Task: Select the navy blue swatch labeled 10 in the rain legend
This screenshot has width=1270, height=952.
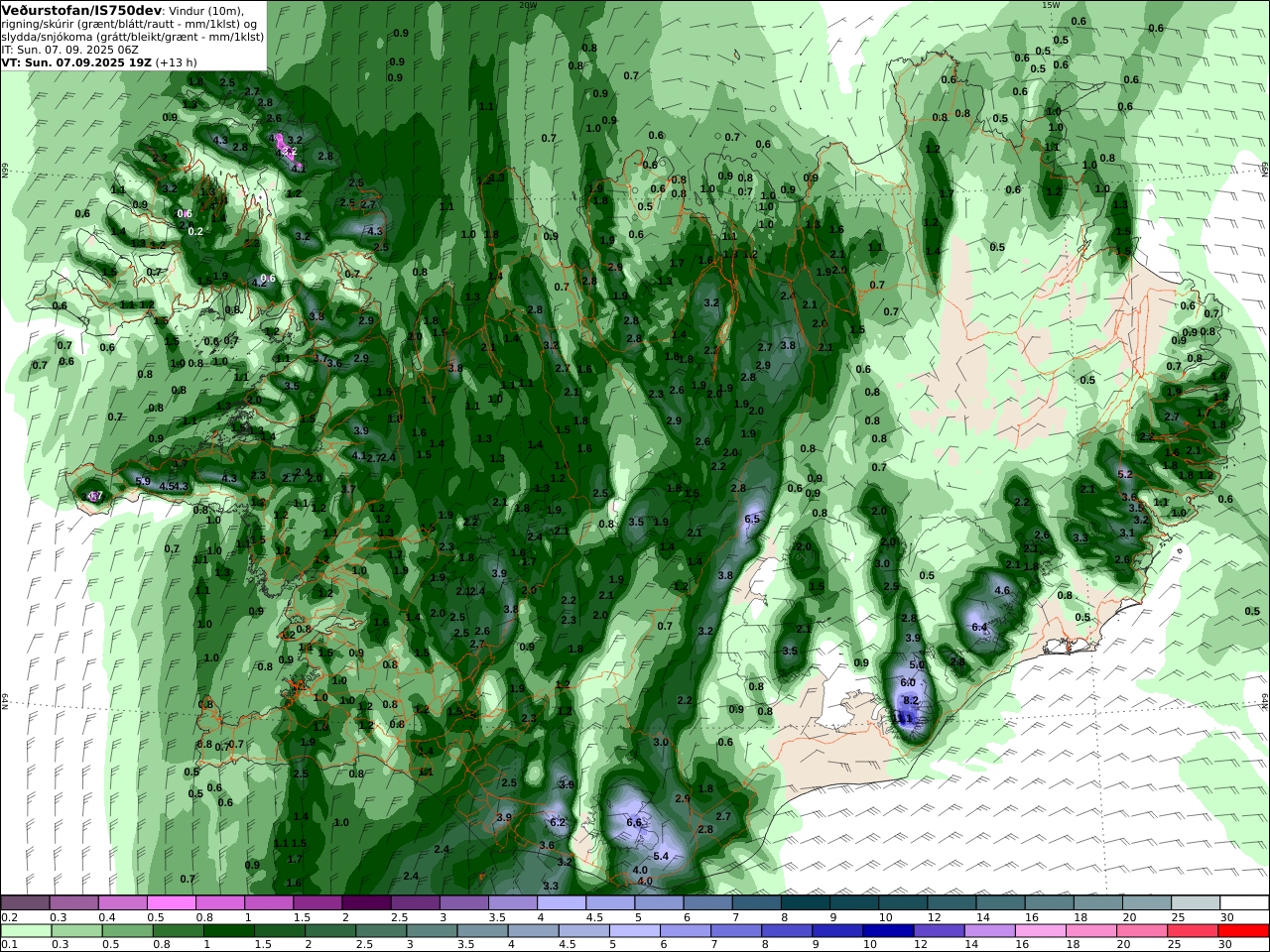Action: coord(888,931)
